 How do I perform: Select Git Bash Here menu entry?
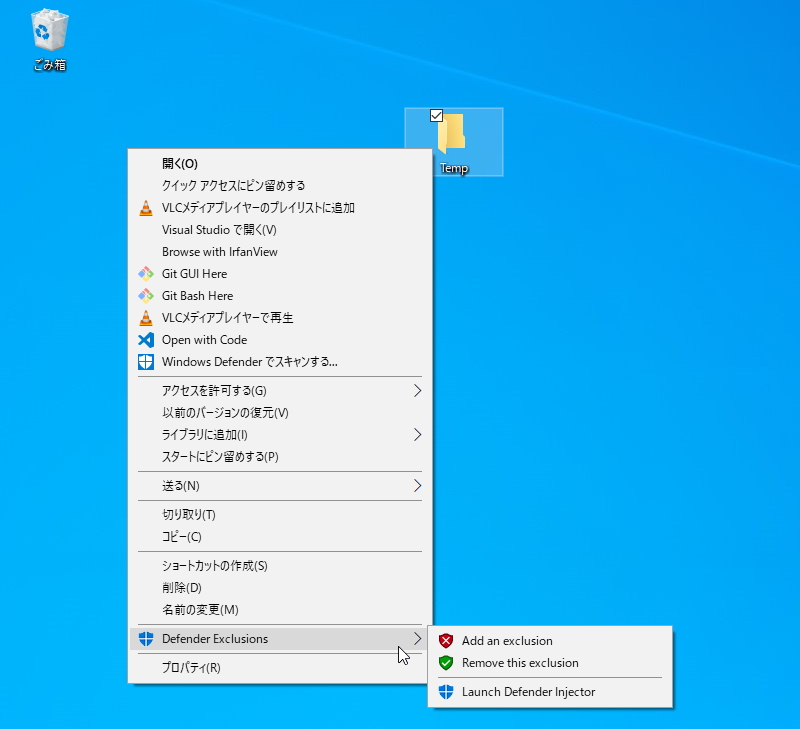[280, 296]
